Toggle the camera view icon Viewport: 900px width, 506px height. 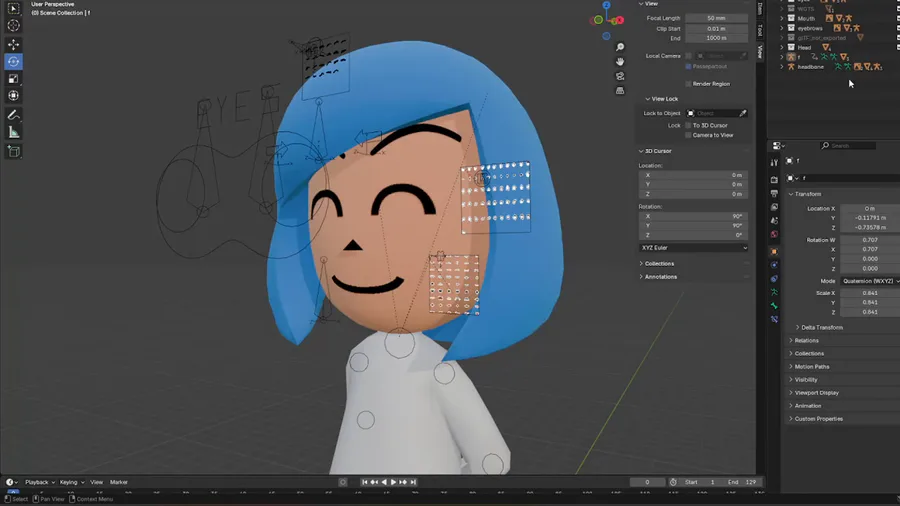620,76
